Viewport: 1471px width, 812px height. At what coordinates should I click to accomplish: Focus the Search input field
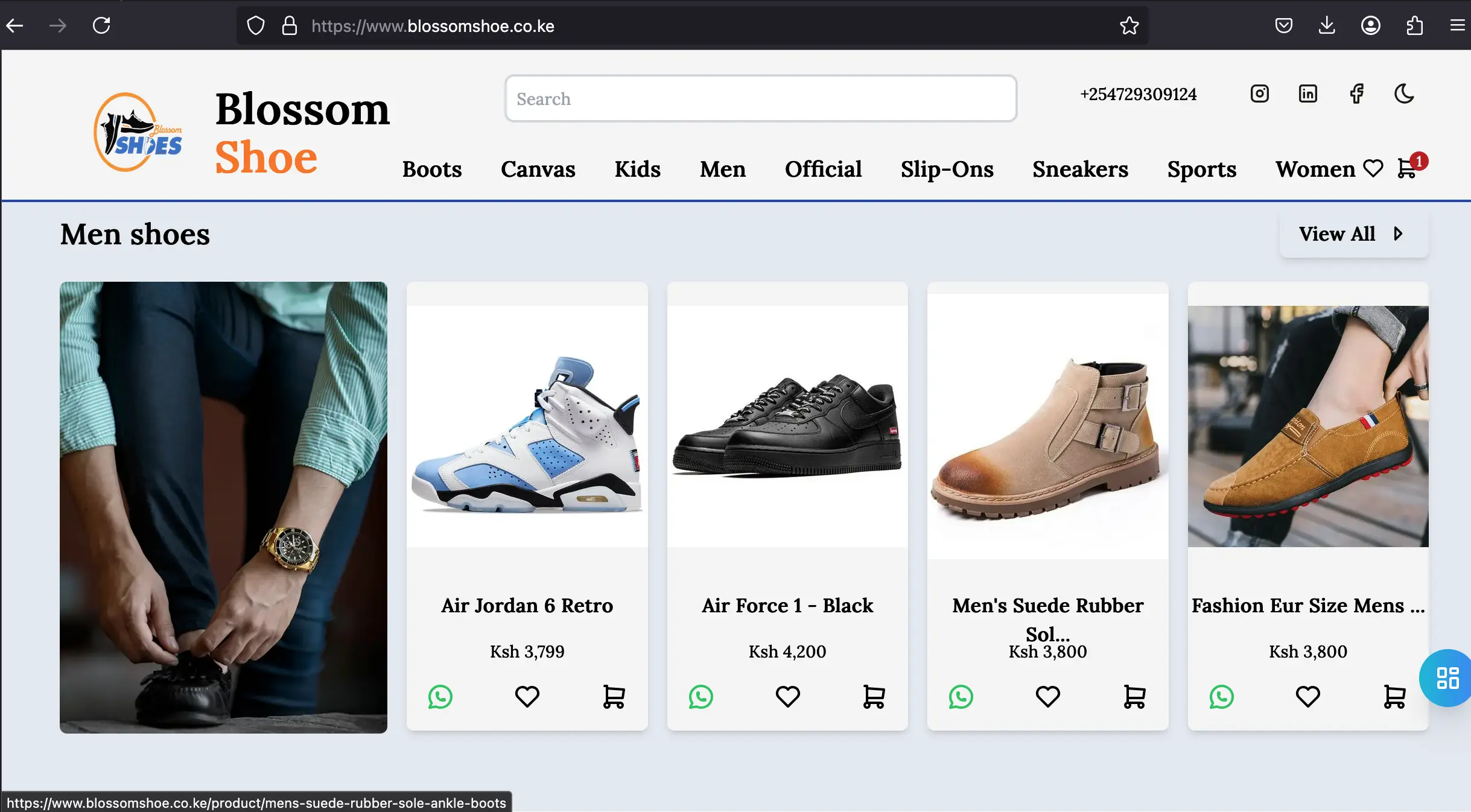coord(761,98)
